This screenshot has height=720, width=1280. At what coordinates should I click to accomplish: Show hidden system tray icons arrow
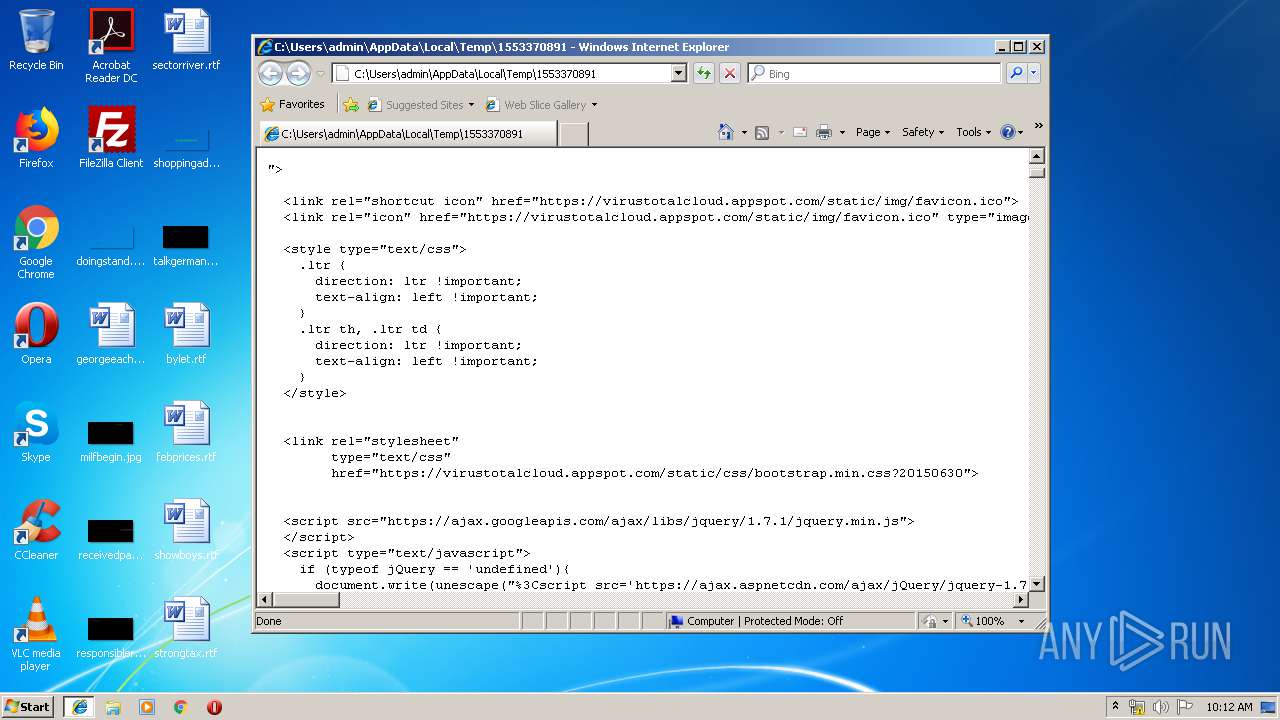point(1115,706)
